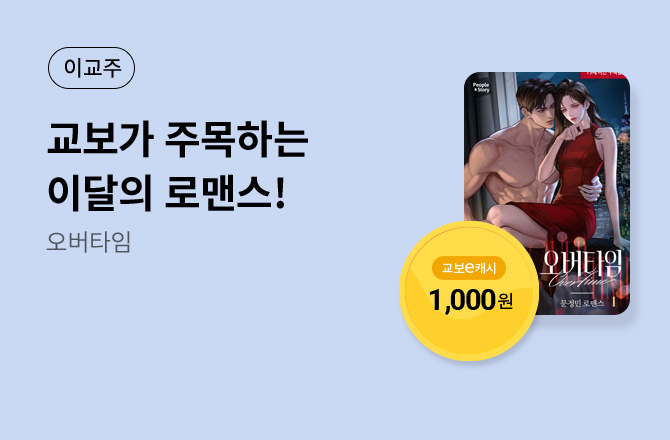This screenshot has height=440, width=670.
Task: Click the 원 currency character on coin
Action: click(505, 302)
